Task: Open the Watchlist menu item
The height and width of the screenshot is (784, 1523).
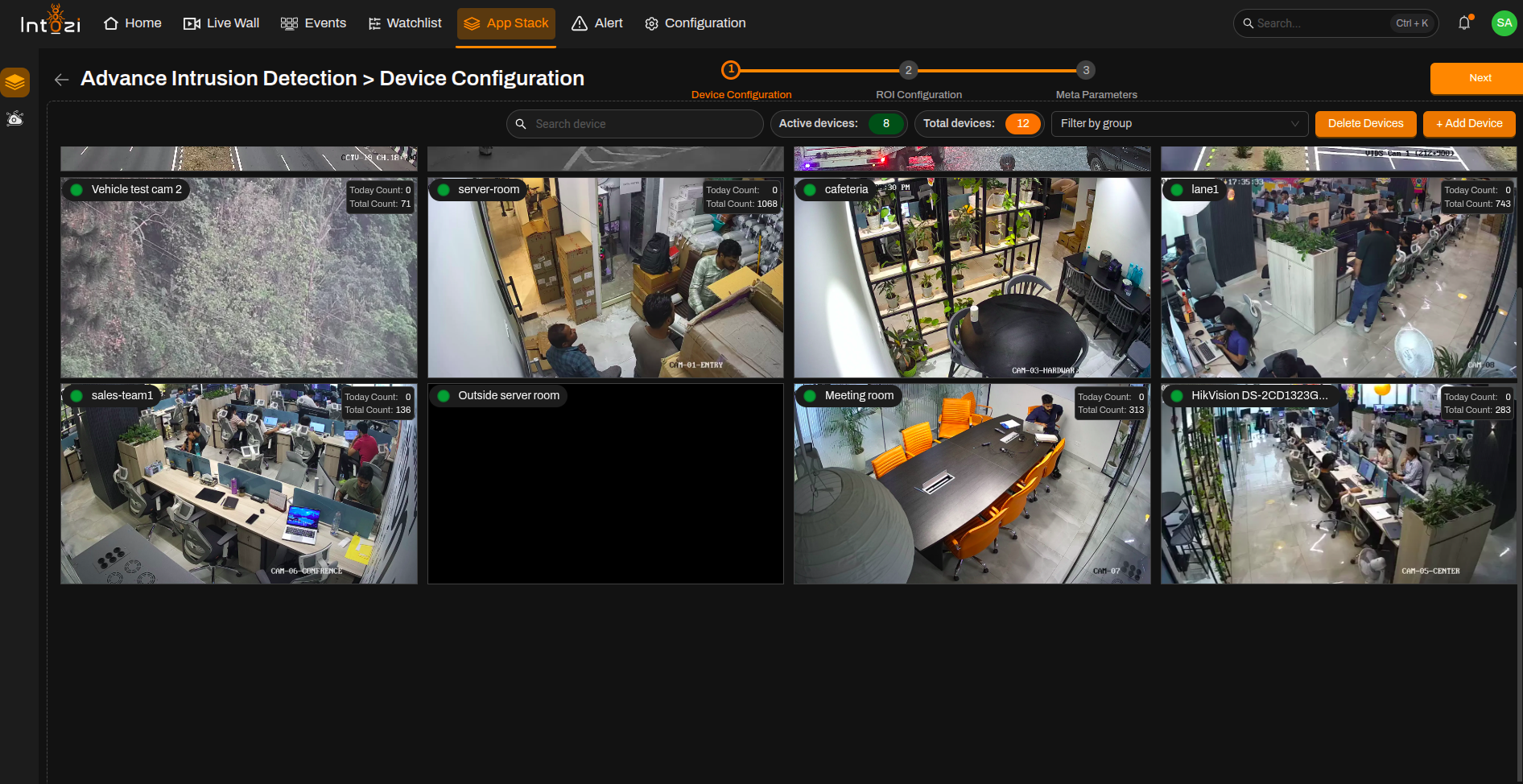Action: [405, 23]
